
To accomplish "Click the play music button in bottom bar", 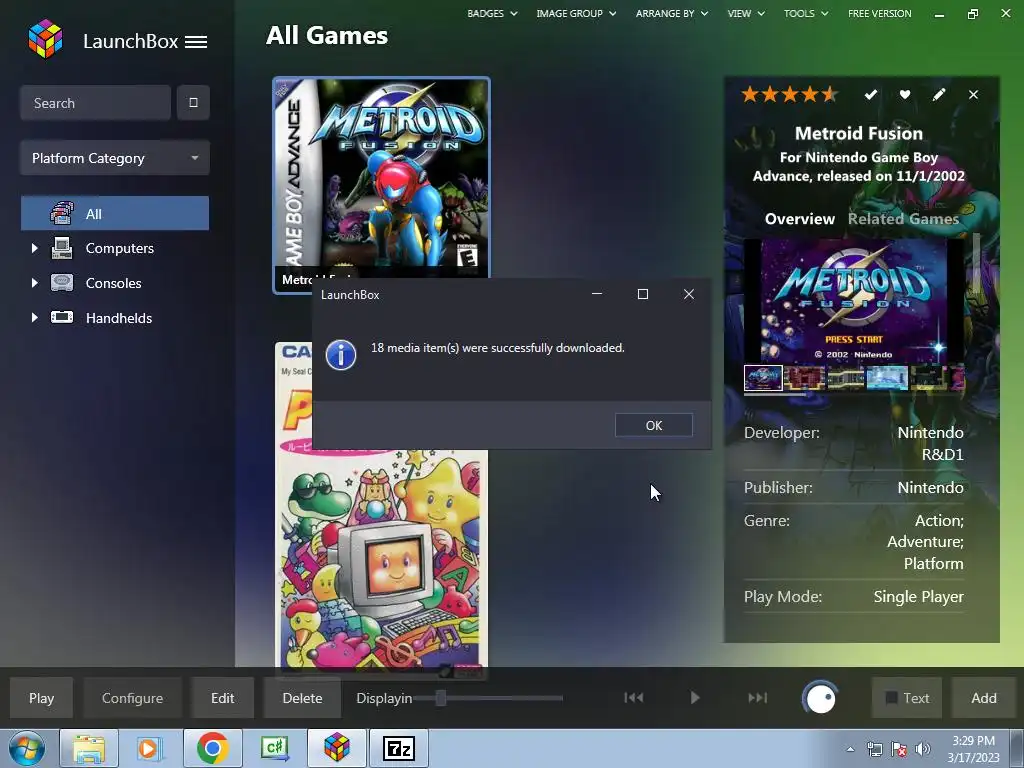I will (x=695, y=697).
